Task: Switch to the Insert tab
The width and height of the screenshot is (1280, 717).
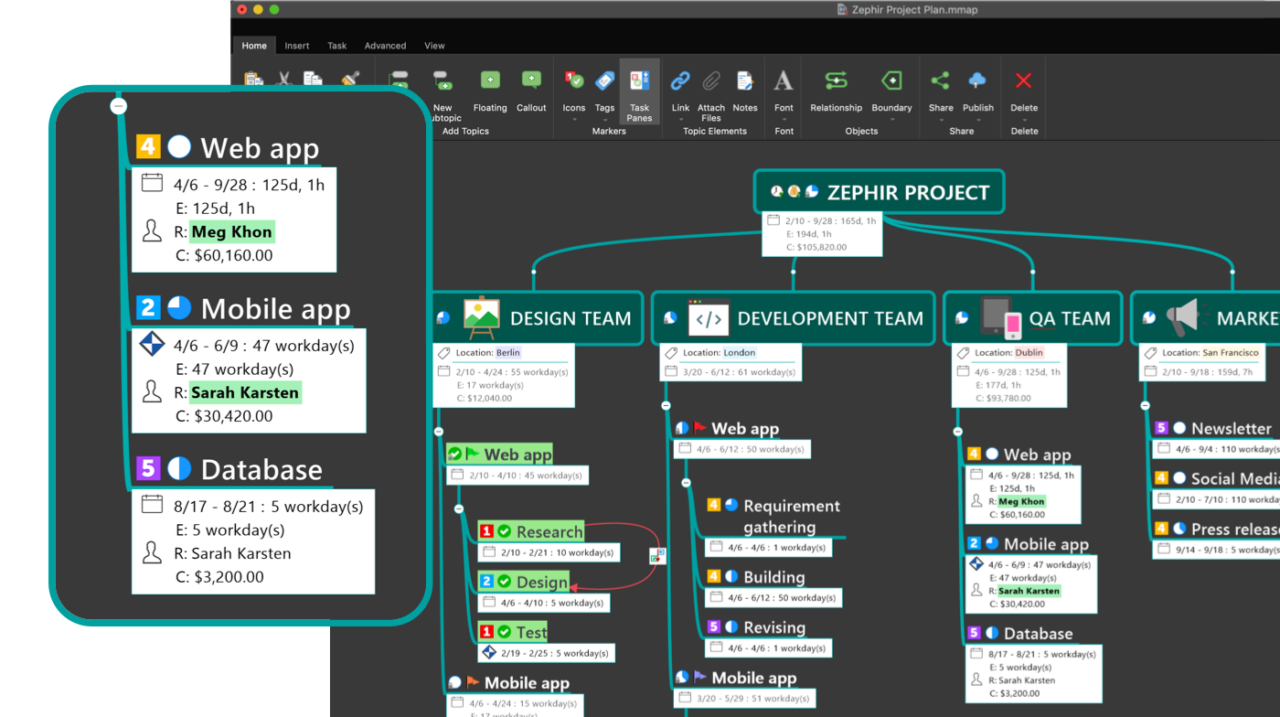Action: (296, 46)
